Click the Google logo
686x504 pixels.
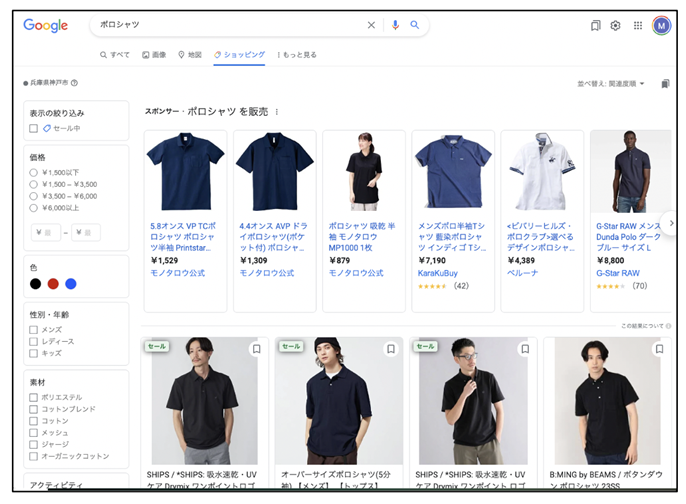click(46, 25)
